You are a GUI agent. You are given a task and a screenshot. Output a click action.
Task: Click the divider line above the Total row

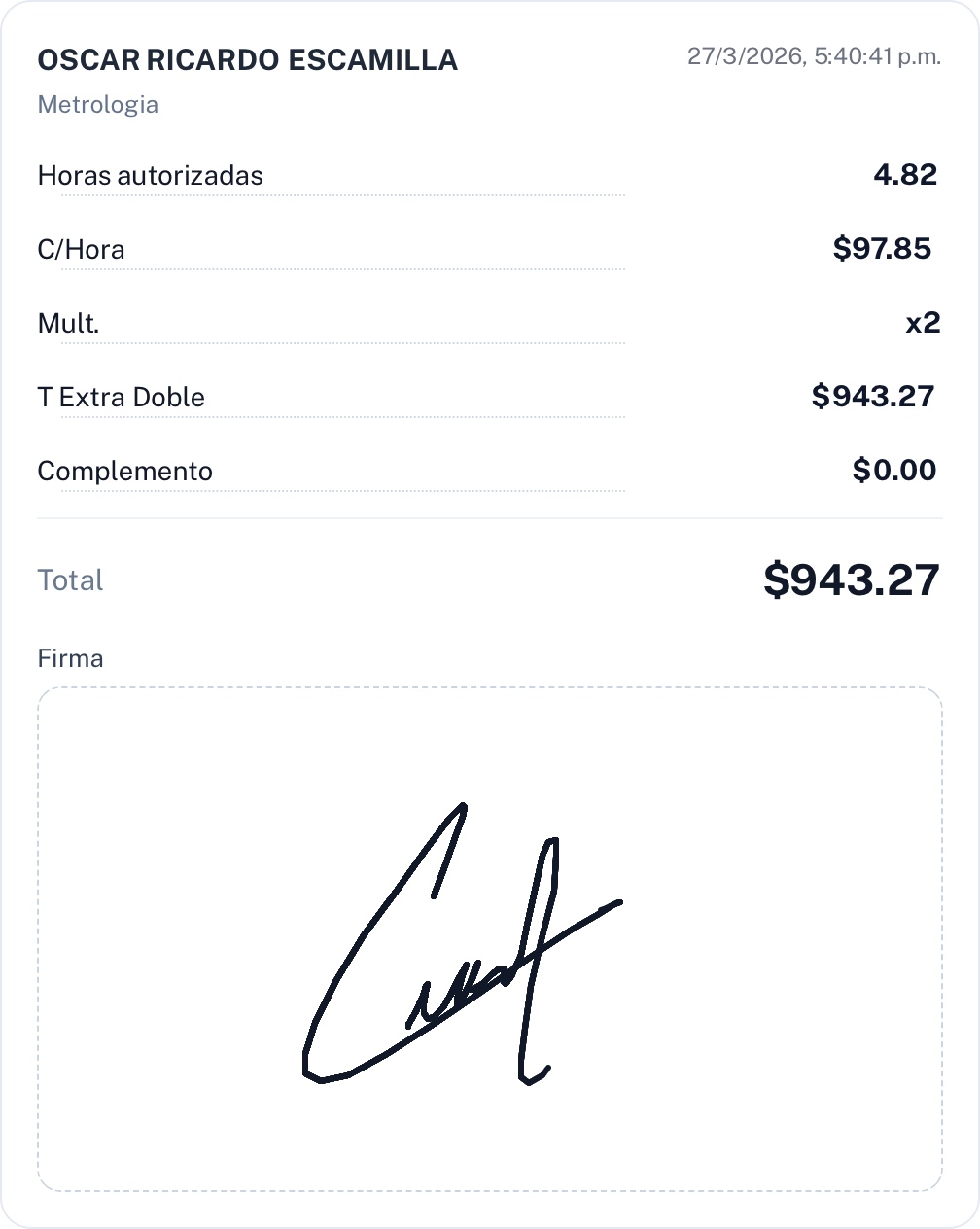click(x=490, y=518)
